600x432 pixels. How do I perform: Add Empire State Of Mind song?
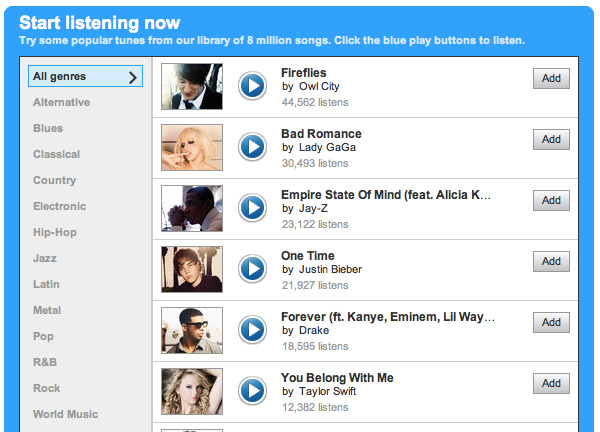click(x=551, y=201)
